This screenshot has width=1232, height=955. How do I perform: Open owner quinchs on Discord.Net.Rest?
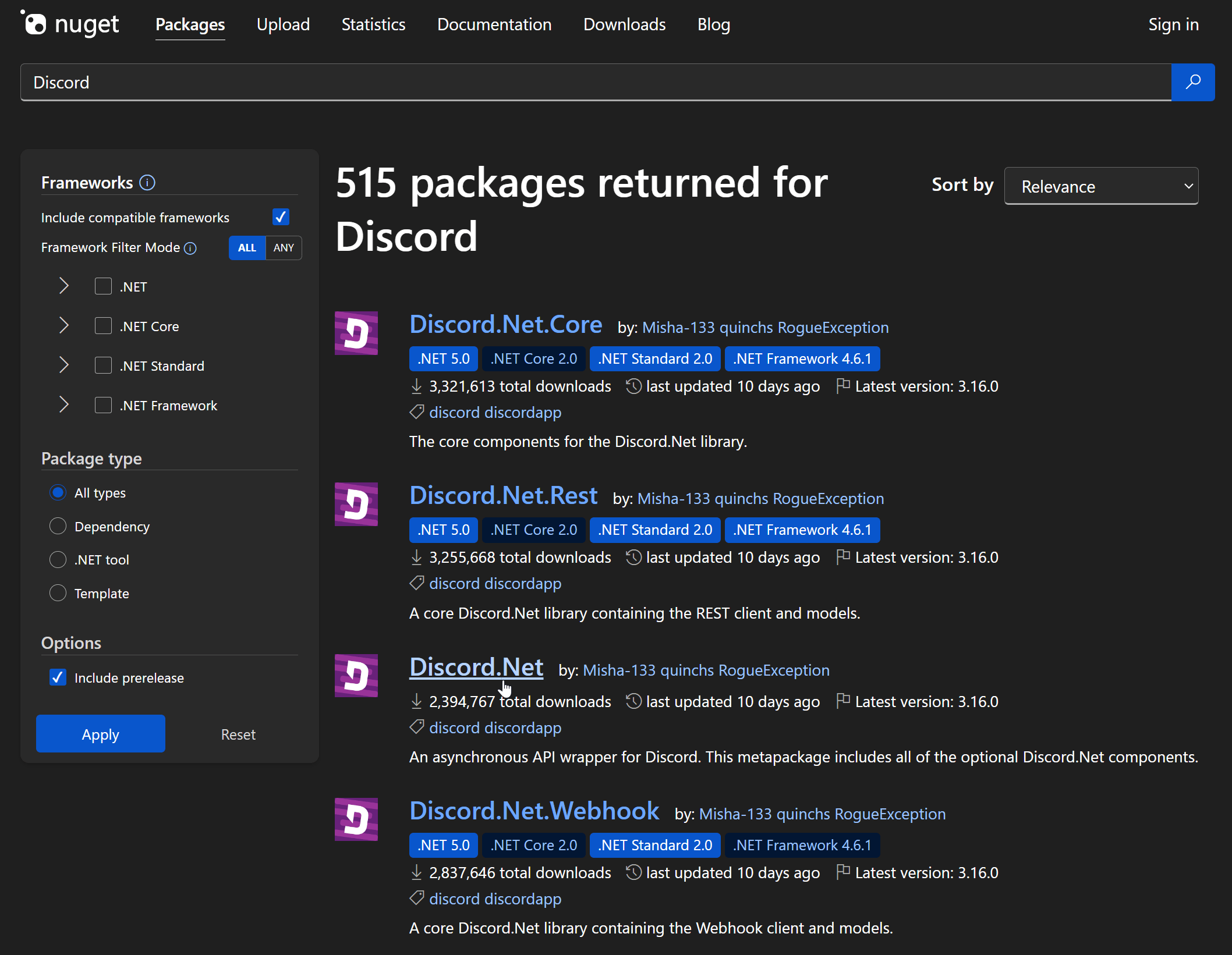click(741, 499)
